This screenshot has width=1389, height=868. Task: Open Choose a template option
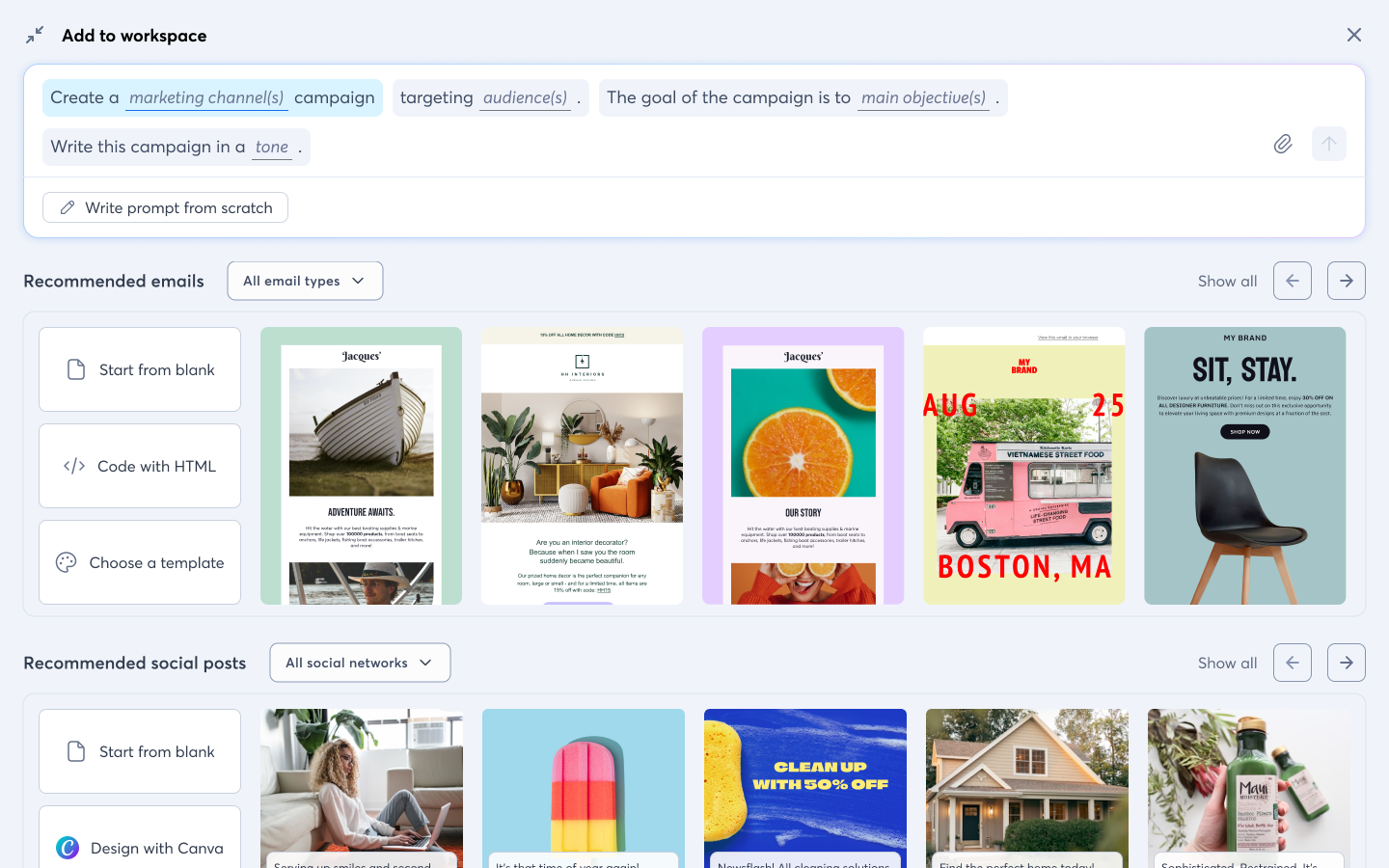pos(140,562)
